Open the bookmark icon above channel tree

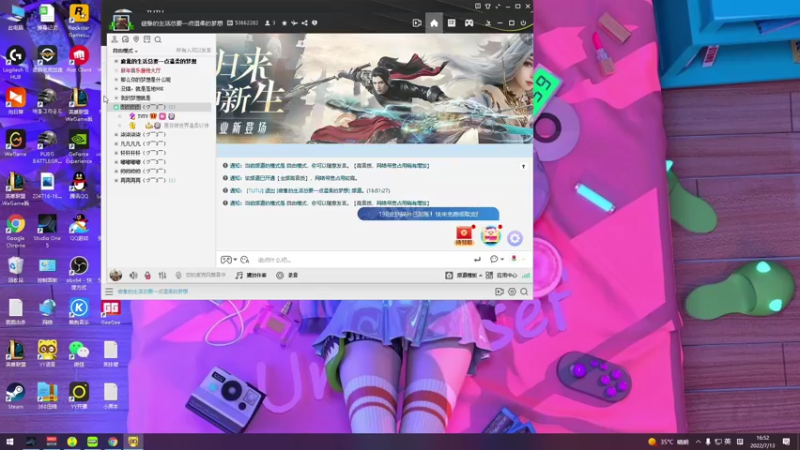[147, 39]
